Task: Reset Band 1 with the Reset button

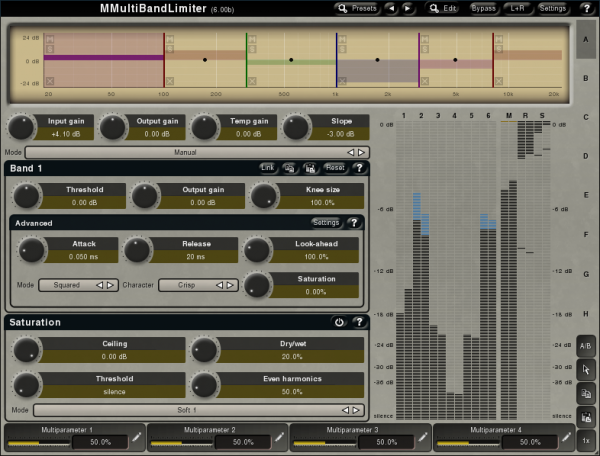Action: [335, 168]
